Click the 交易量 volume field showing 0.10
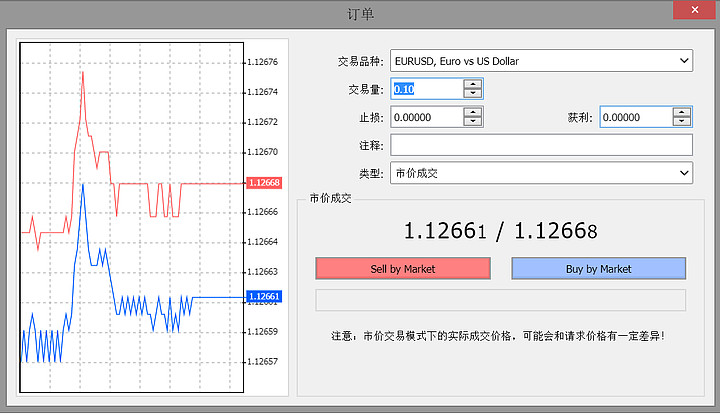This screenshot has height=415, width=720. 427,89
